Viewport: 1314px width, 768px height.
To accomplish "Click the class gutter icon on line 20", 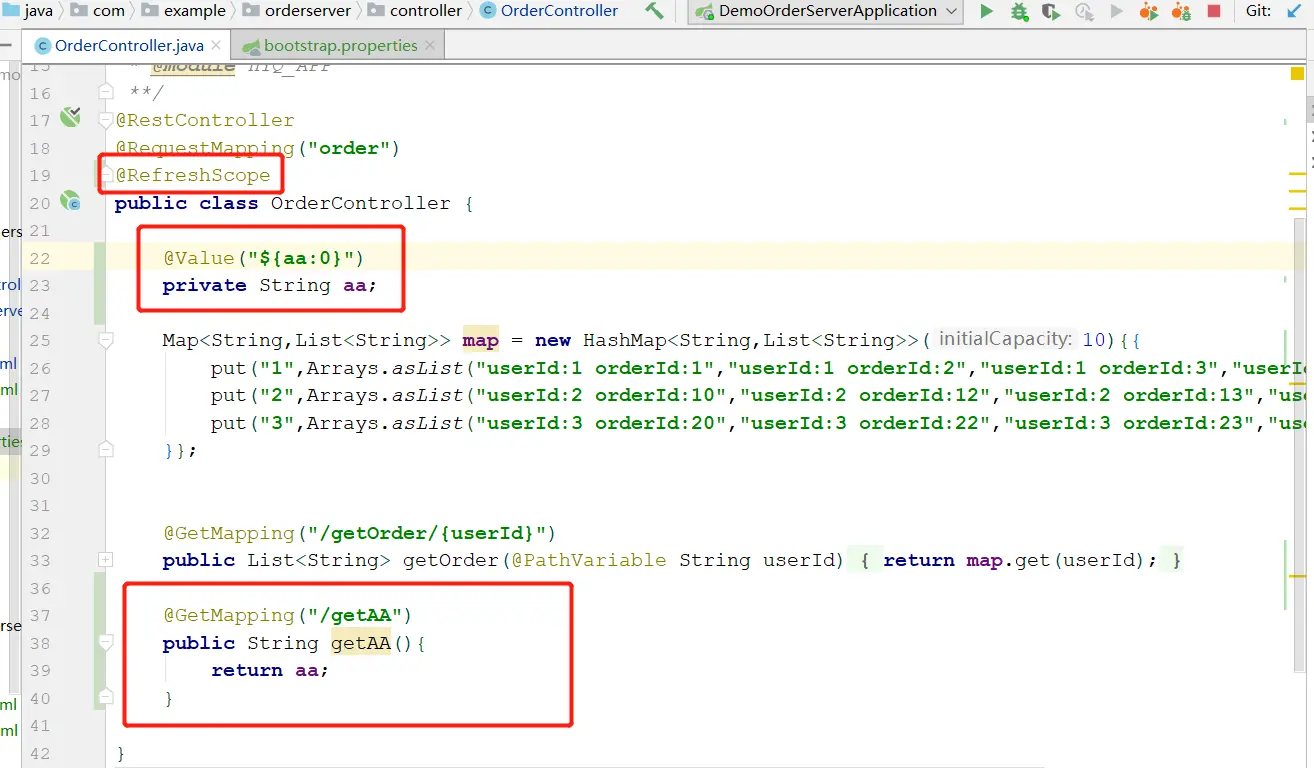I will pos(70,201).
